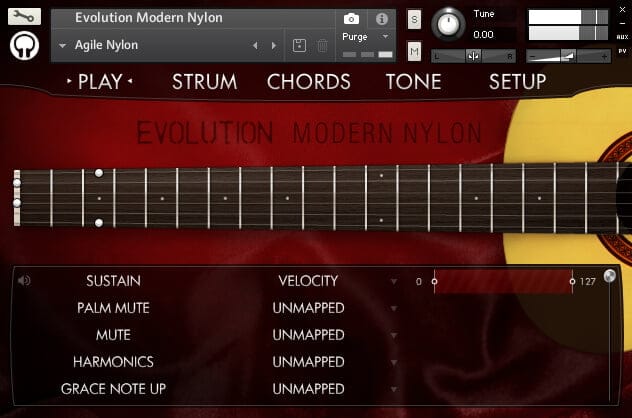Click the output volume slider

tap(569, 56)
